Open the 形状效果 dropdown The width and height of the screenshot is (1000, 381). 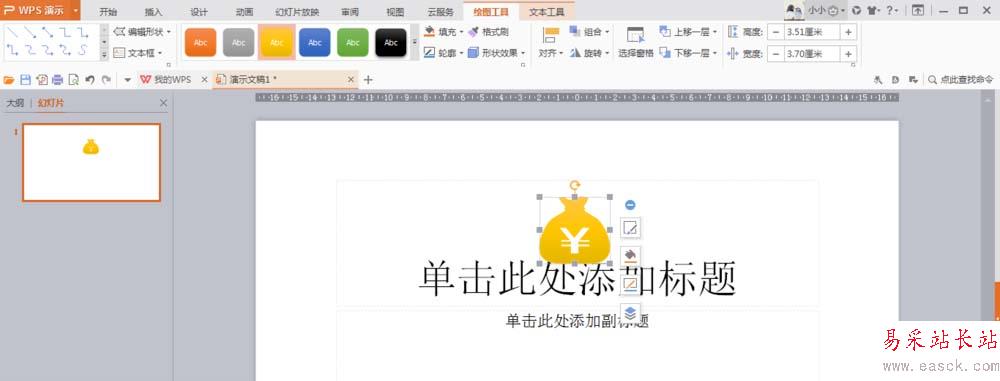coord(497,53)
